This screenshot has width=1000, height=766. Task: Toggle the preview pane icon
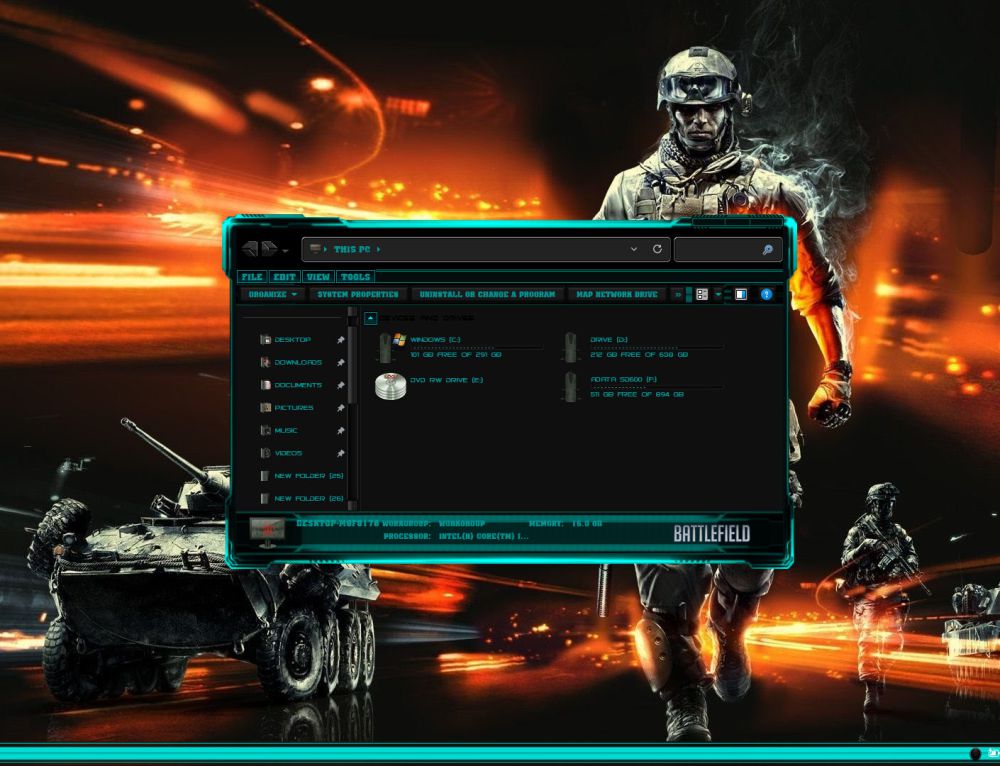(740, 294)
